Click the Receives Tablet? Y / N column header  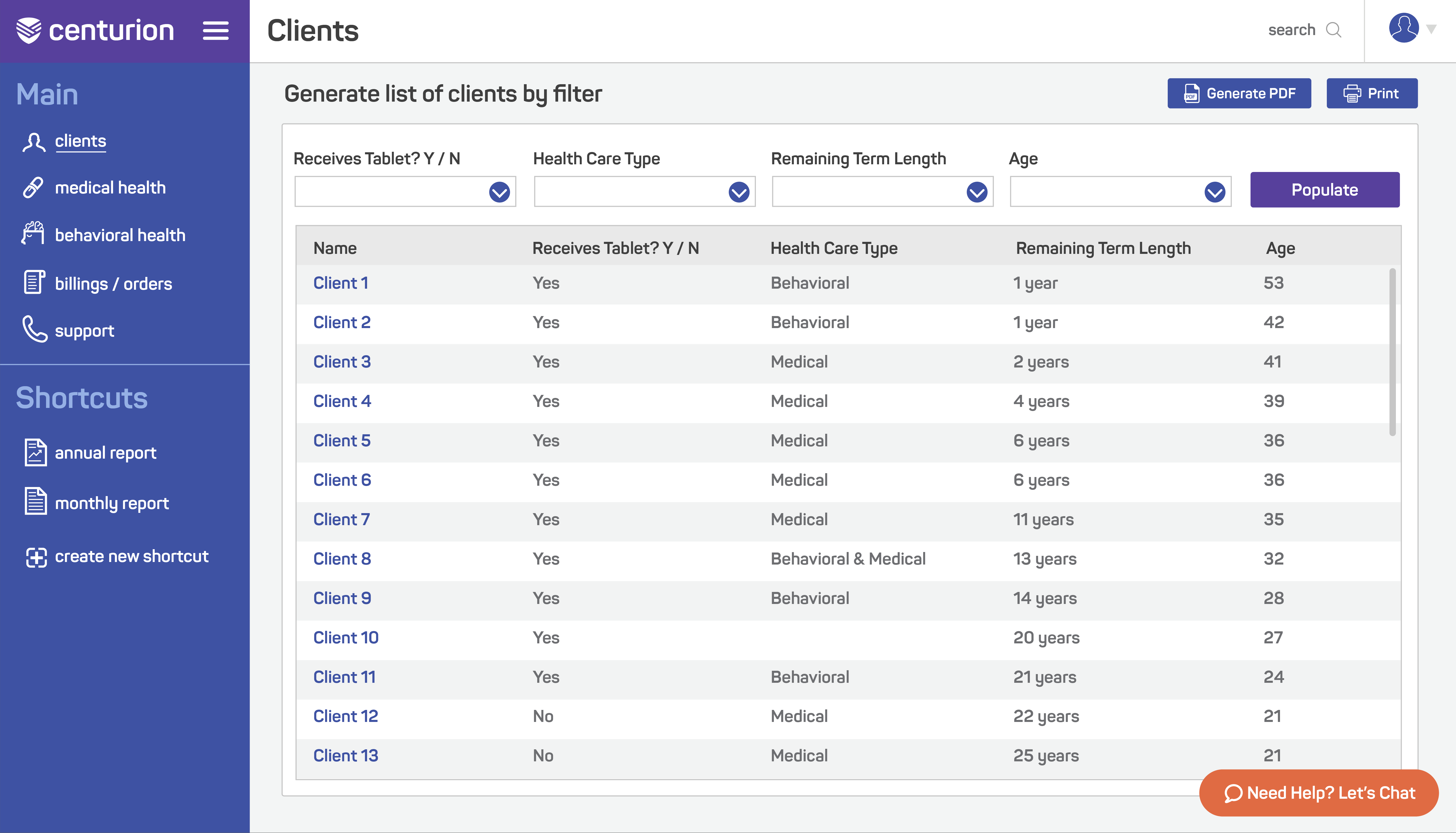(x=615, y=248)
